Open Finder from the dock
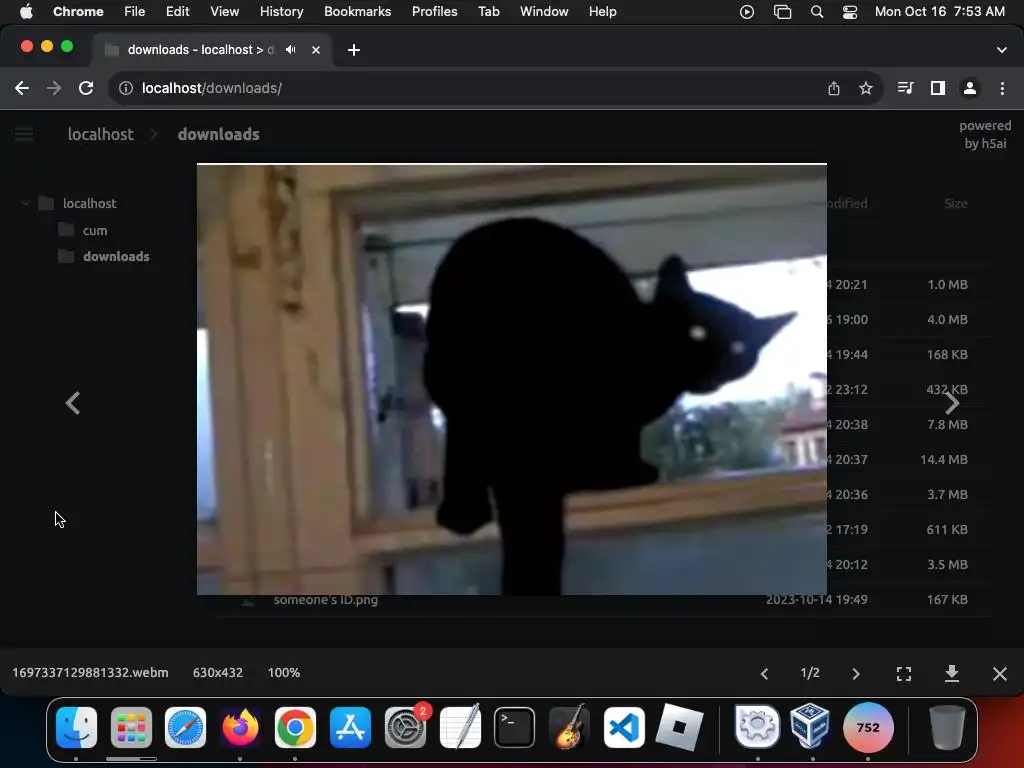This screenshot has height=768, width=1024. pos(76,727)
